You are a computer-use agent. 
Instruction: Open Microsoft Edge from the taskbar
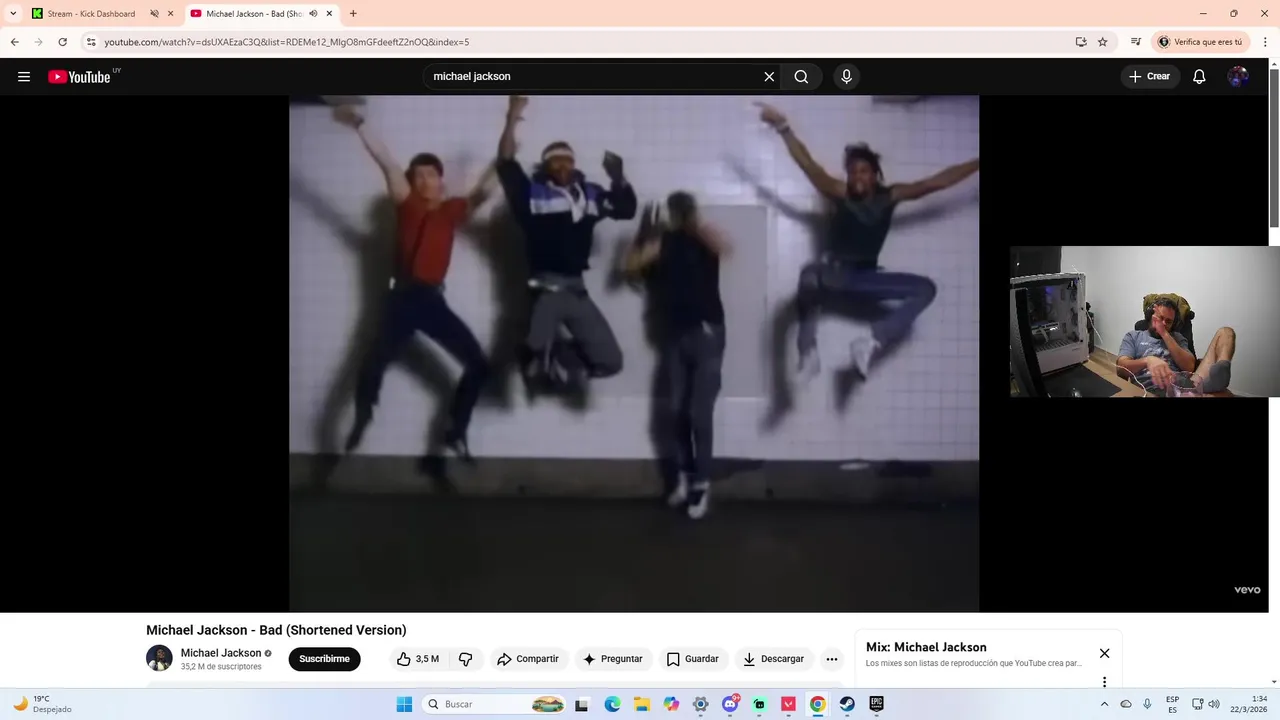(x=612, y=704)
